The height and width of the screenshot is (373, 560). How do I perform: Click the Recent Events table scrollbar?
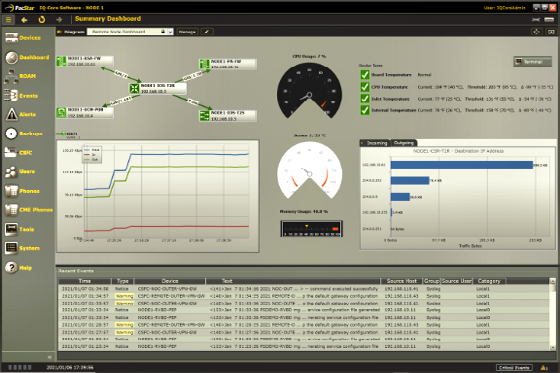point(552,314)
